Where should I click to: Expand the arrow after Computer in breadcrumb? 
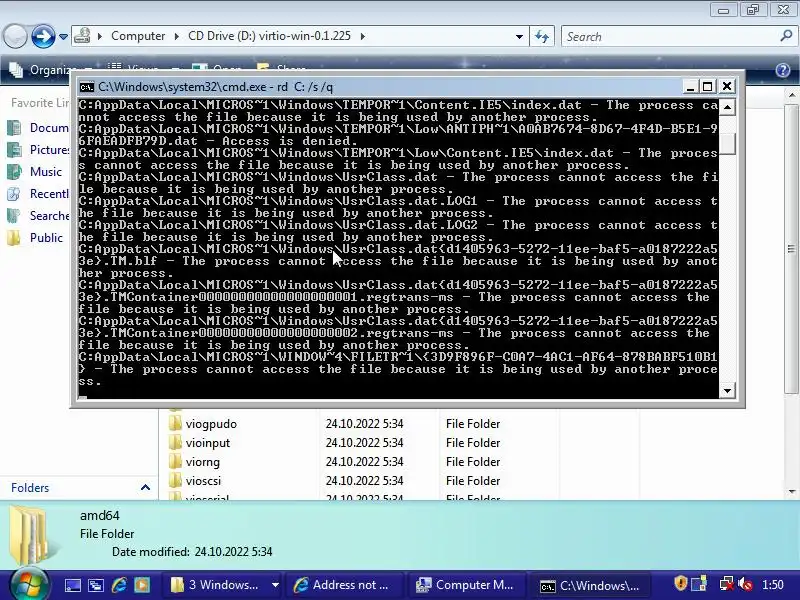pos(177,36)
